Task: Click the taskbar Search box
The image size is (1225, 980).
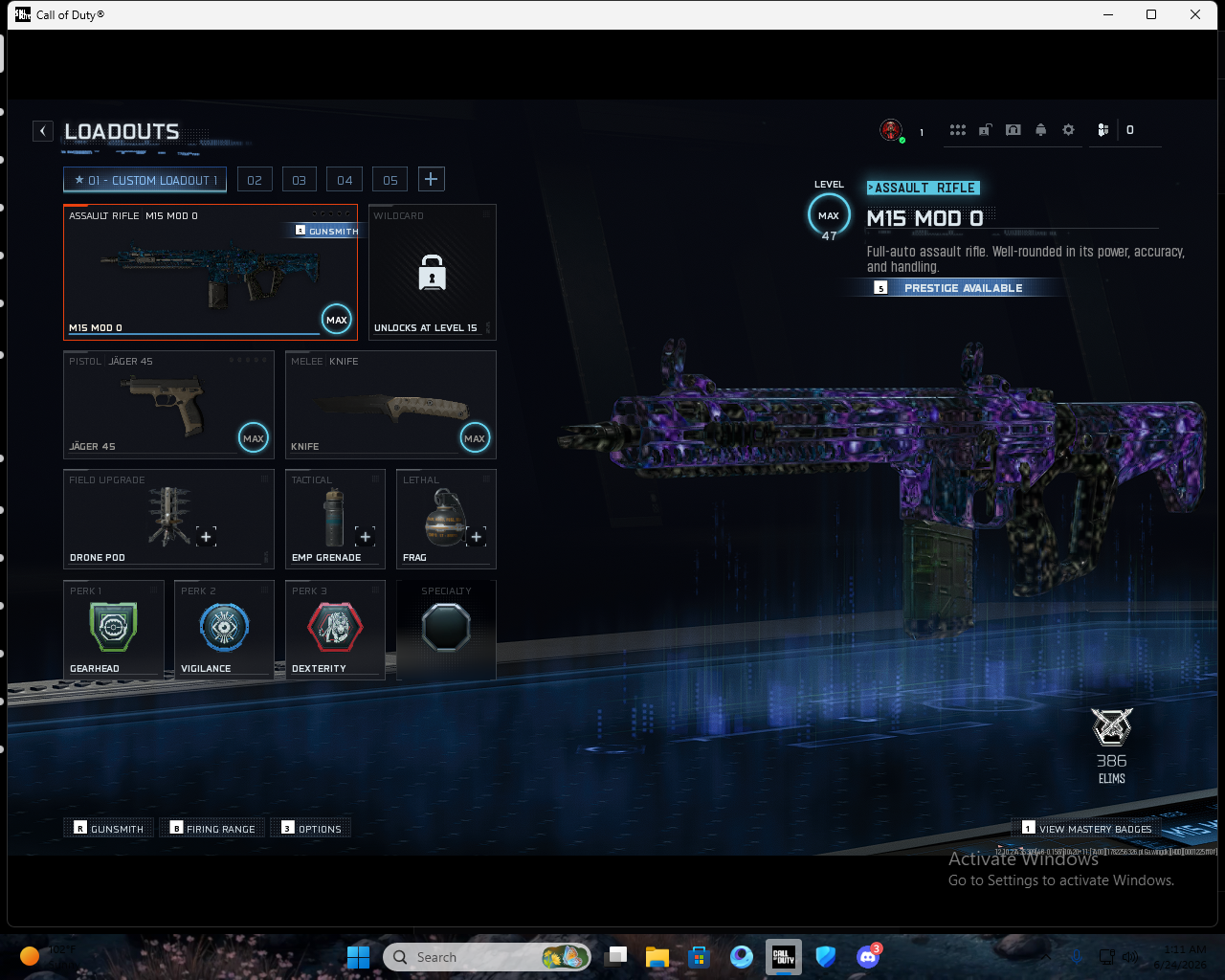Action: pos(487,957)
